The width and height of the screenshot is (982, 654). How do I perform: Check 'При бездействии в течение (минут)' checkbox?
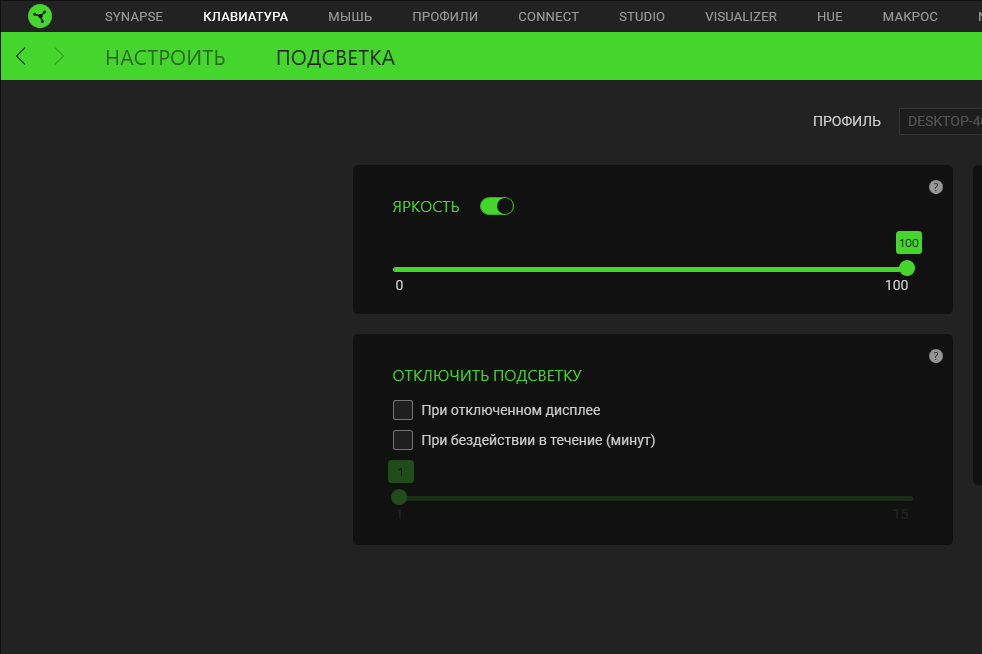403,440
